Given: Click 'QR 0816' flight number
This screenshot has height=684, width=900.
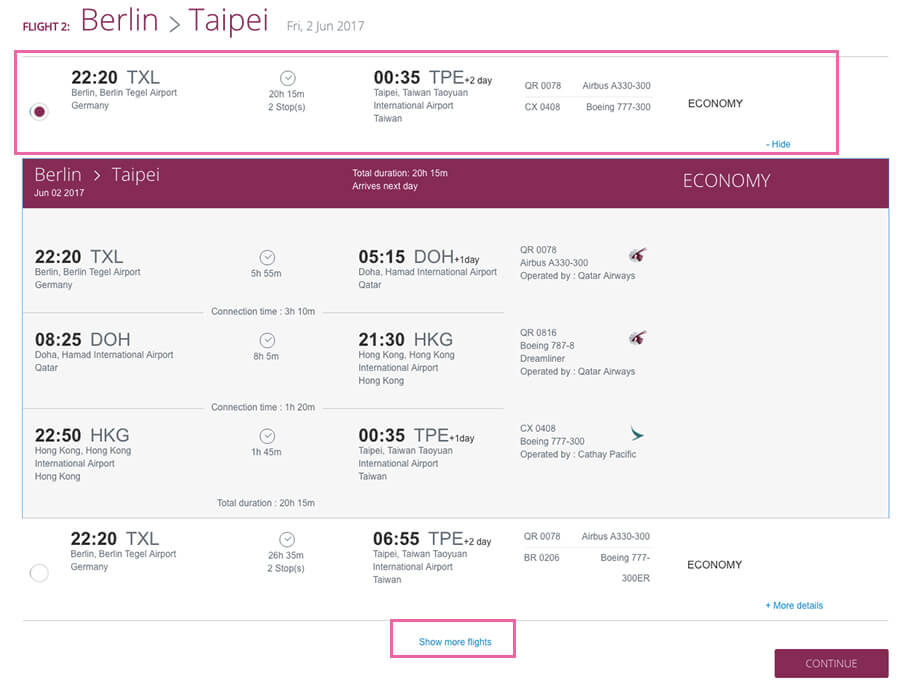Looking at the screenshot, I should pyautogui.click(x=538, y=332).
